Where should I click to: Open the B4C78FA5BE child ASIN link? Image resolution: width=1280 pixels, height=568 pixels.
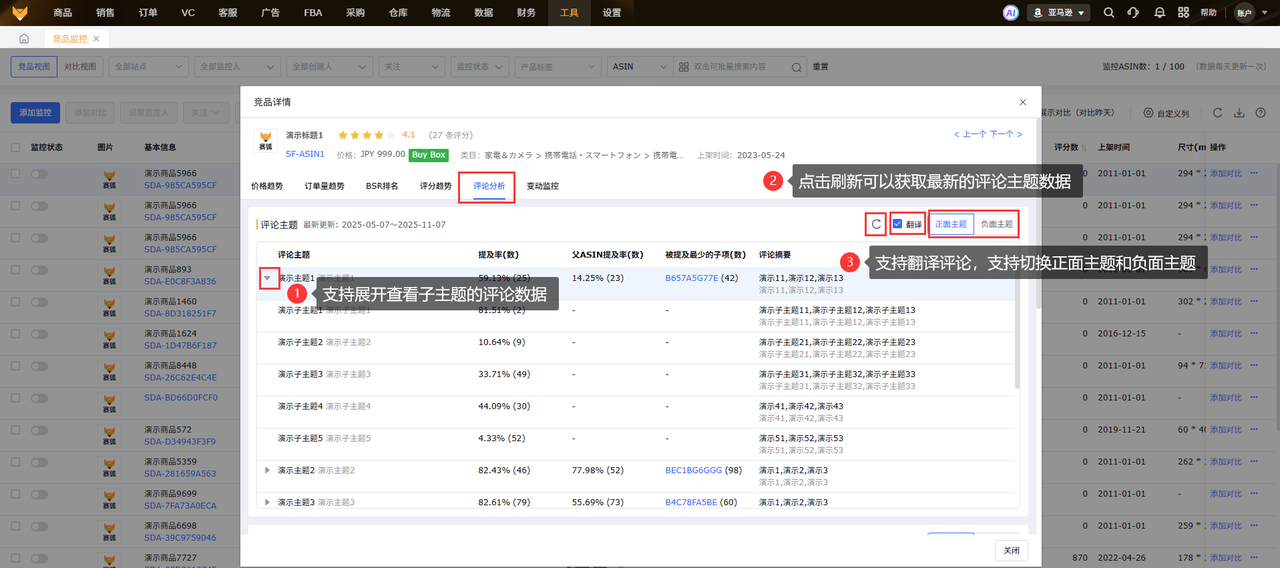point(692,502)
